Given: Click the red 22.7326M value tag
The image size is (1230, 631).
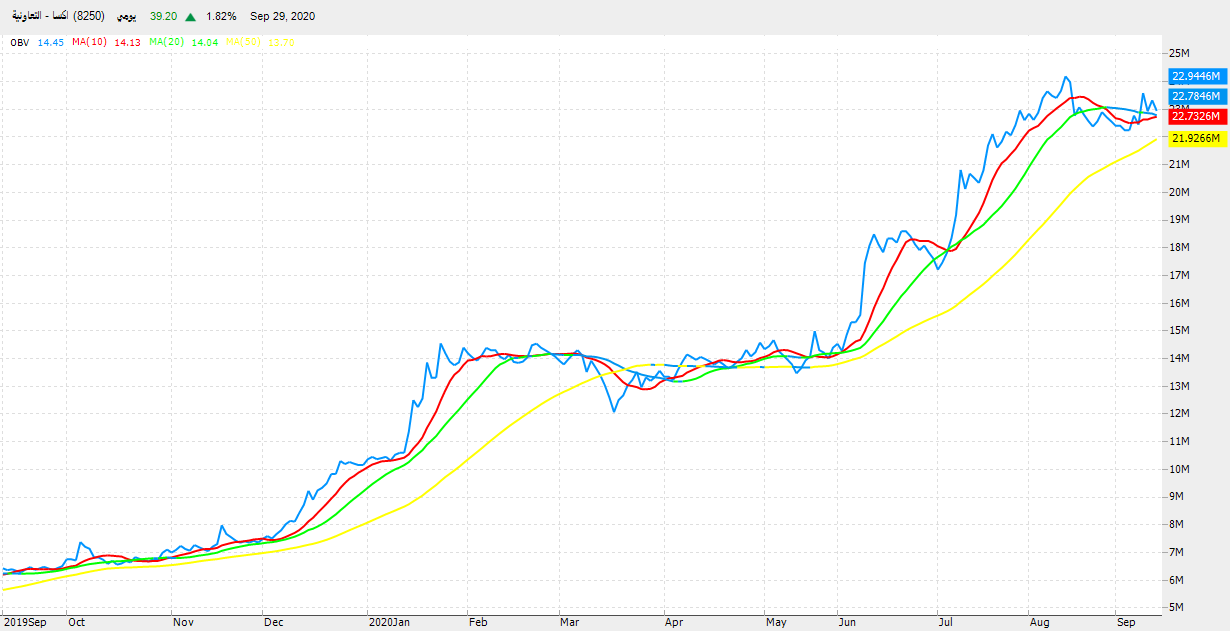Looking at the screenshot, I should (x=1196, y=116).
